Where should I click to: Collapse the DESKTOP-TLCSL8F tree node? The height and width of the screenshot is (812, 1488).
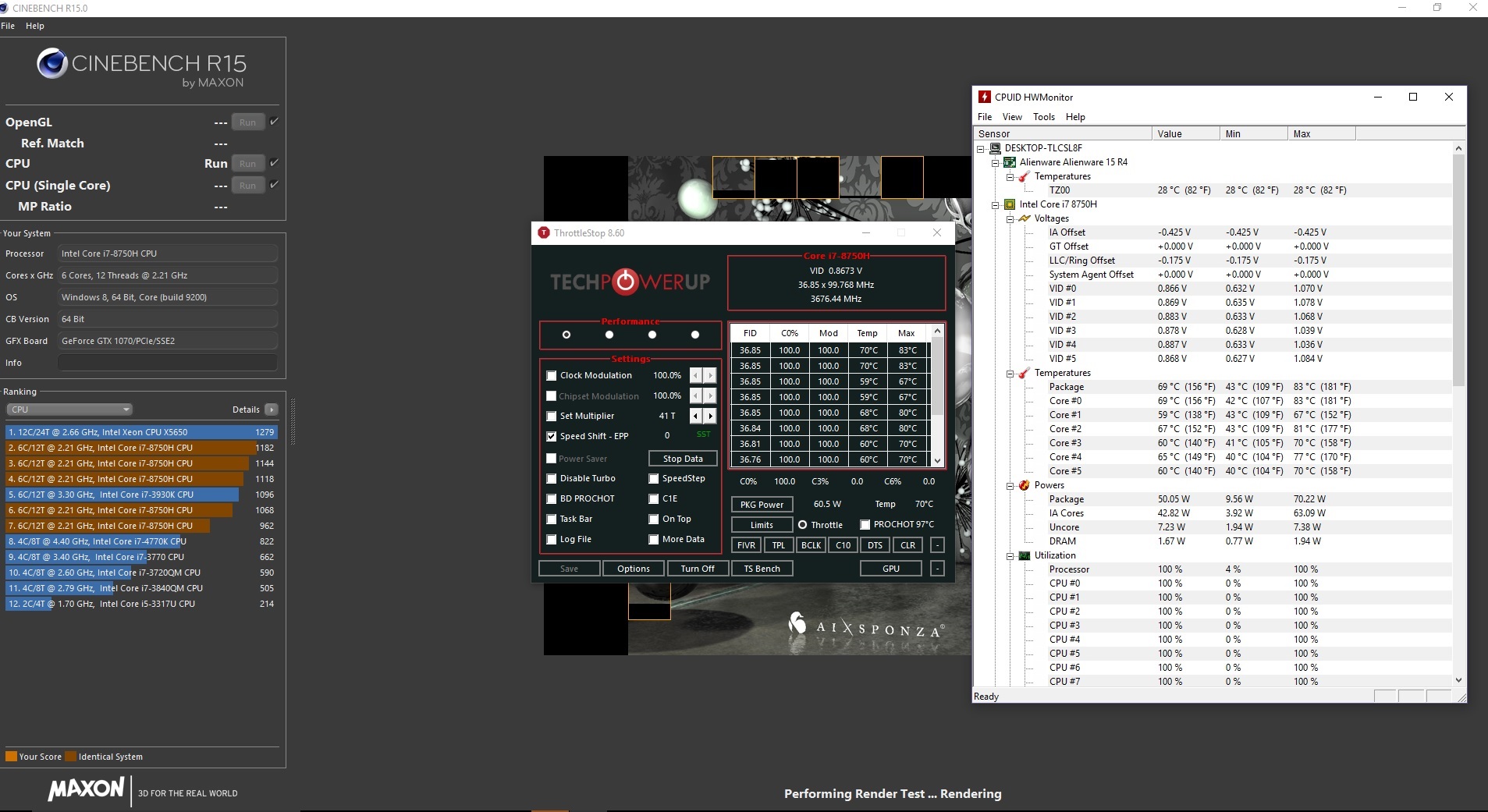click(981, 148)
